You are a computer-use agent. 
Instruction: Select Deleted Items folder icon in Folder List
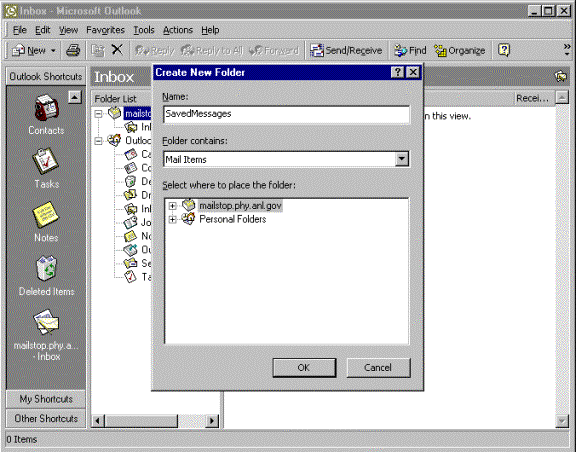pos(131,181)
